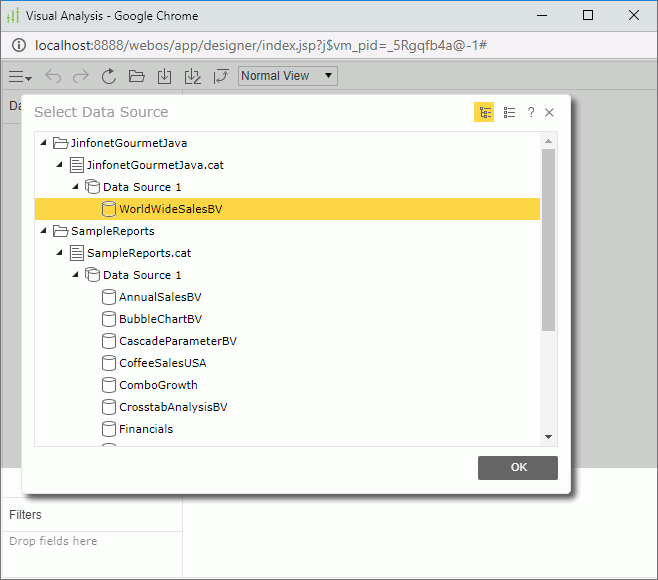
Task: Maximize the Chrome window
Action: [588, 16]
